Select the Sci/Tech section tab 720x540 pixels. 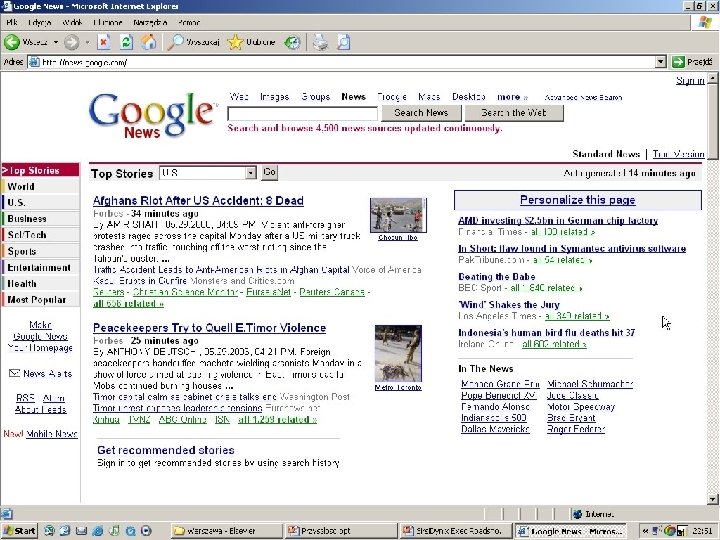click(x=40, y=235)
